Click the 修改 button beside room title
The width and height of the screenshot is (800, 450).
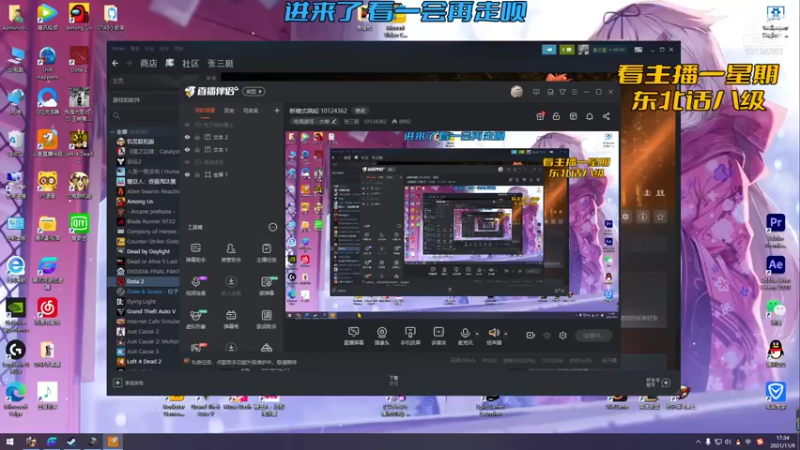(360, 111)
